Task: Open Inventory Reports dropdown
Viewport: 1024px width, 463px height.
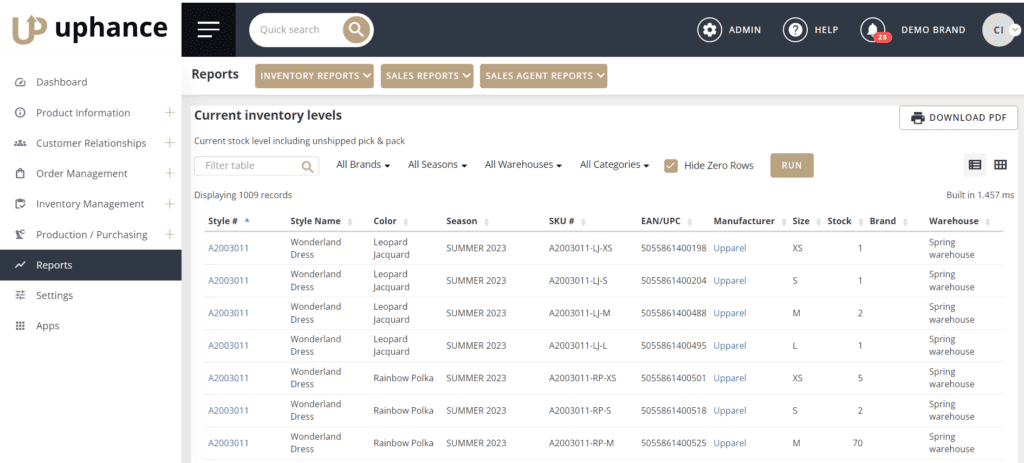Action: click(316, 76)
